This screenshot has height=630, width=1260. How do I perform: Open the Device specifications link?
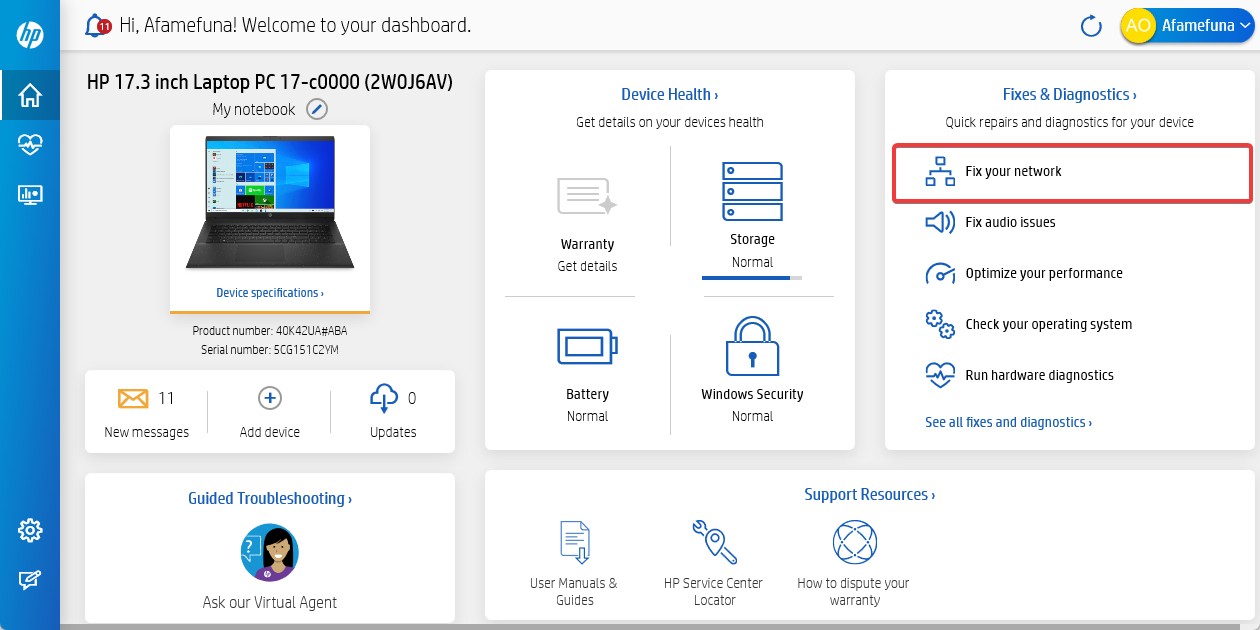[x=270, y=293]
